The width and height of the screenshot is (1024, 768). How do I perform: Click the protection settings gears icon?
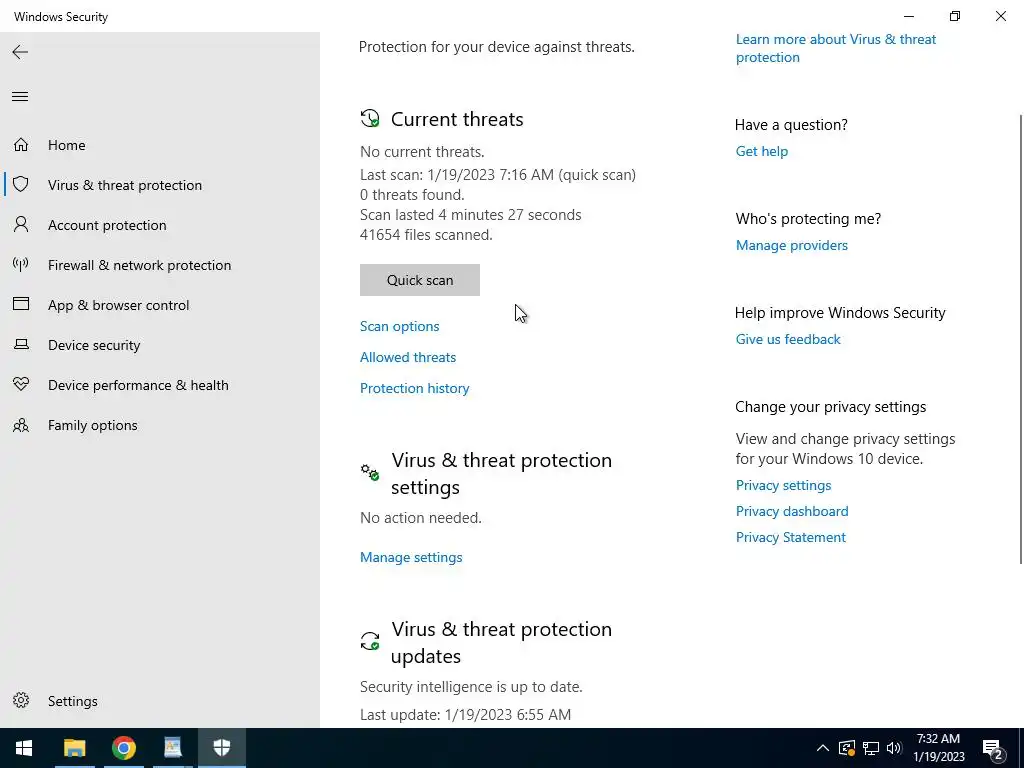point(370,472)
